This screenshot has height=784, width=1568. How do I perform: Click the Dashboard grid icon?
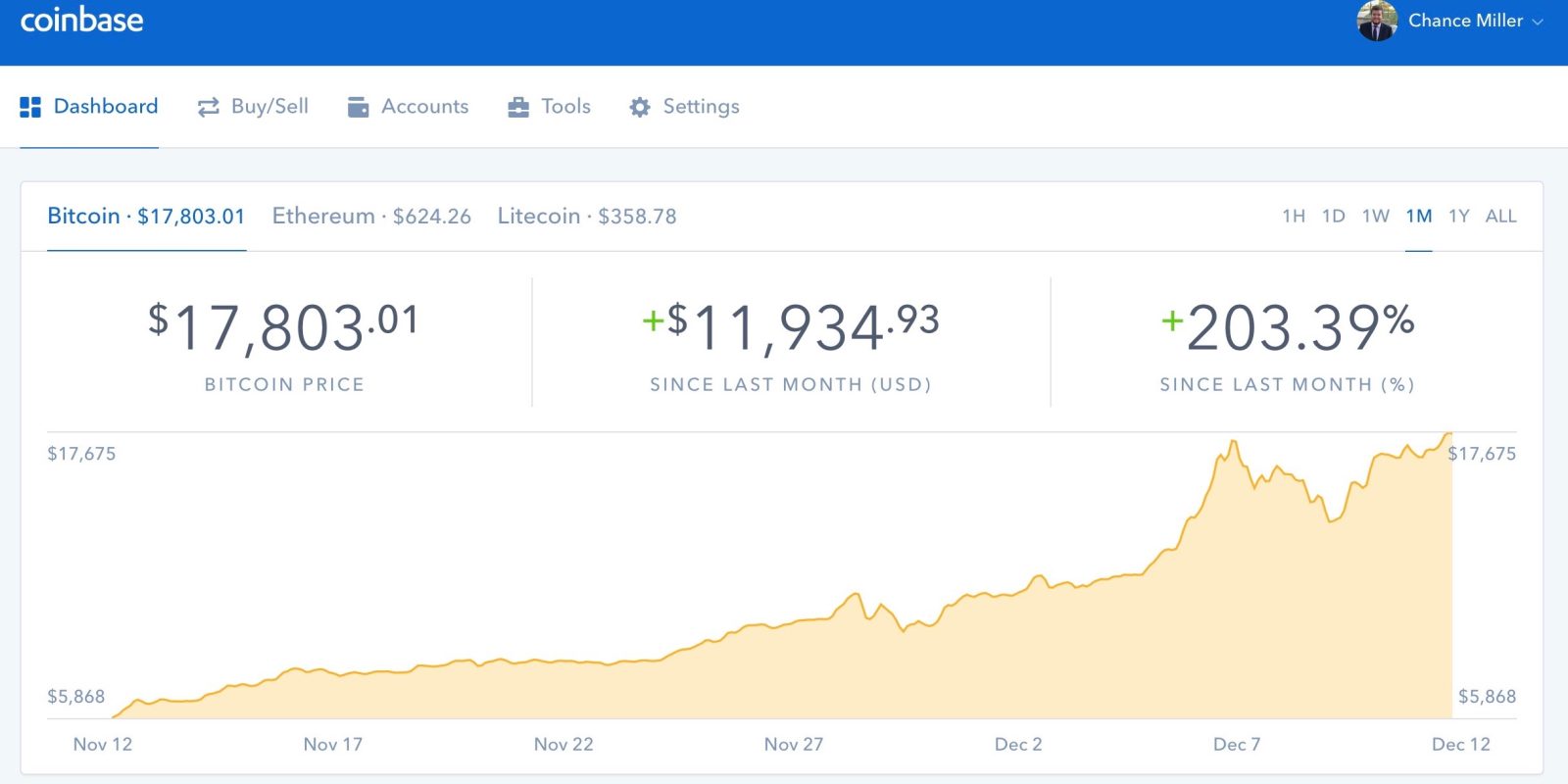tap(30, 107)
